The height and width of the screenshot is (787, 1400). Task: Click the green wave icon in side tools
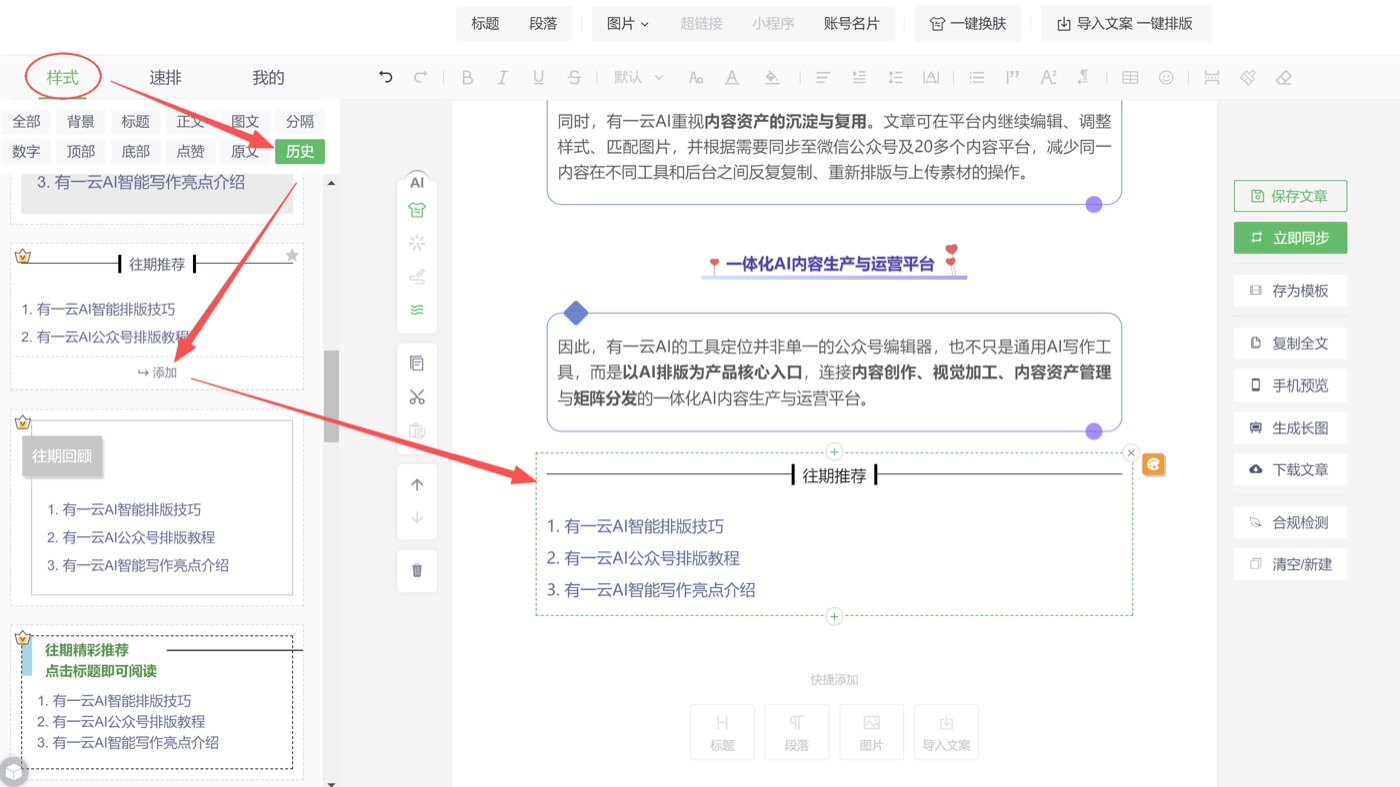(417, 310)
